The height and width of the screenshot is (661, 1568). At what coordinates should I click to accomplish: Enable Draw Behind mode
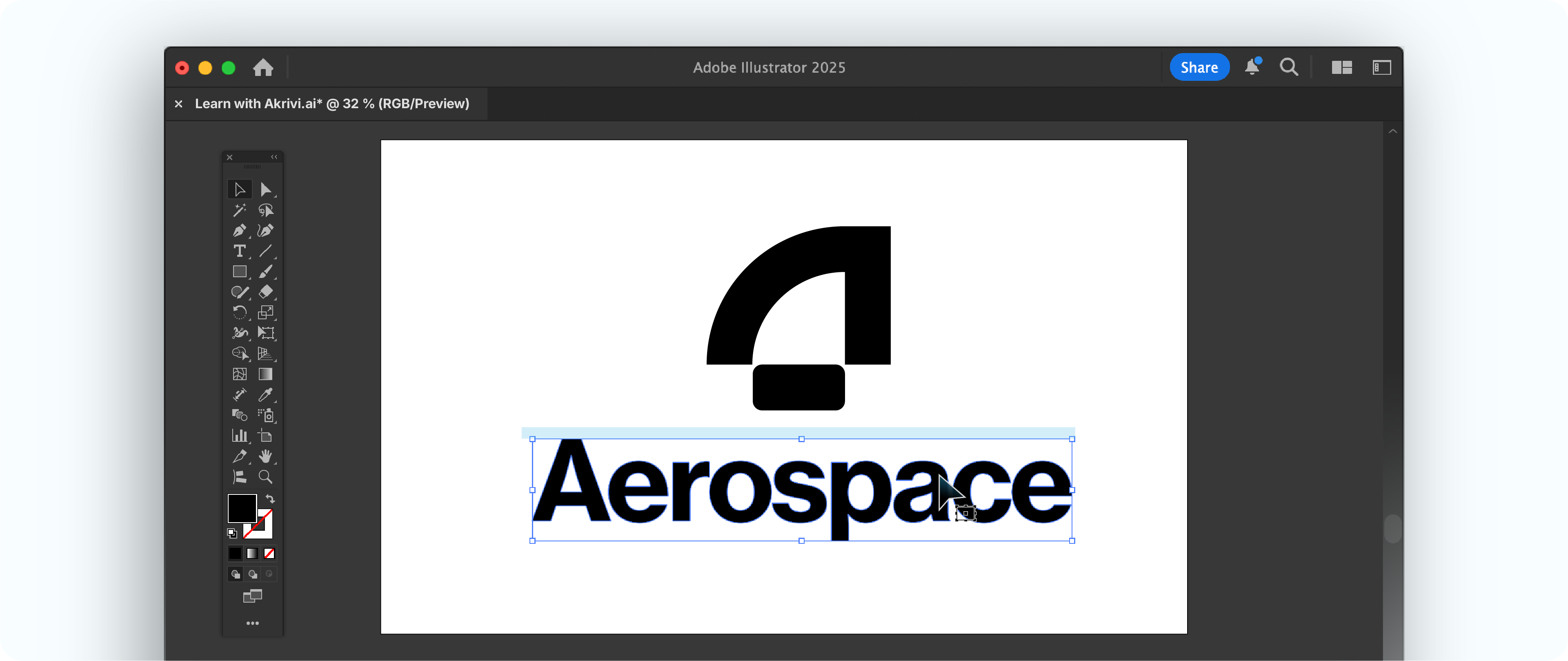[x=252, y=574]
